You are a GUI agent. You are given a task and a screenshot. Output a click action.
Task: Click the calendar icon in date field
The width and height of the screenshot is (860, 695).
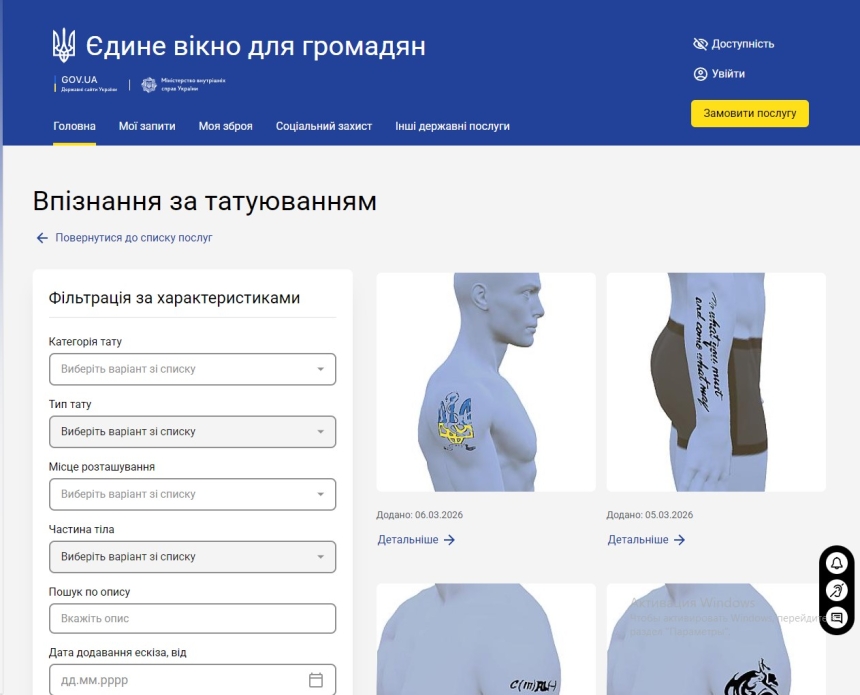pos(316,680)
